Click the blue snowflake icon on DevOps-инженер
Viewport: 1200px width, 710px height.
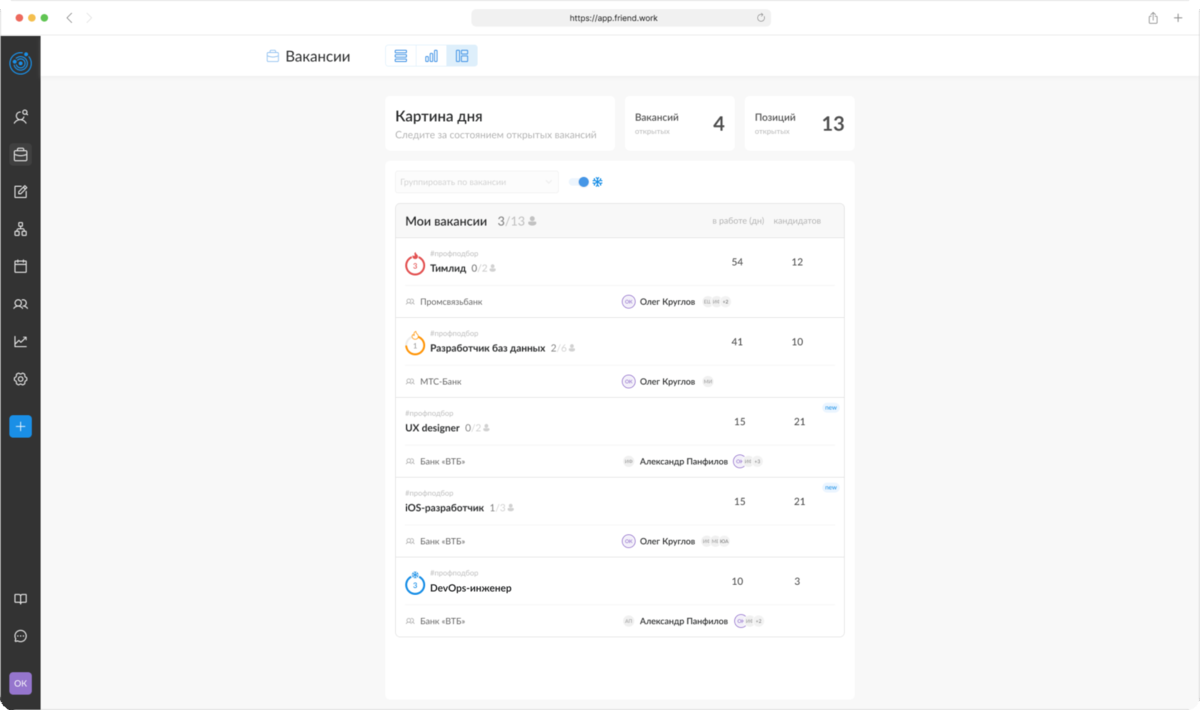[x=415, y=584]
